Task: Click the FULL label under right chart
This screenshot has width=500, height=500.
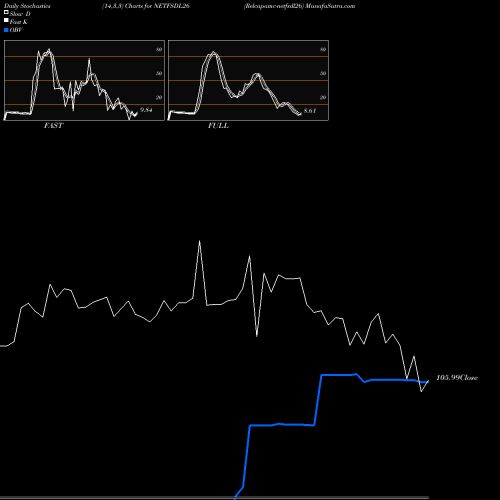Action: pyautogui.click(x=218, y=126)
